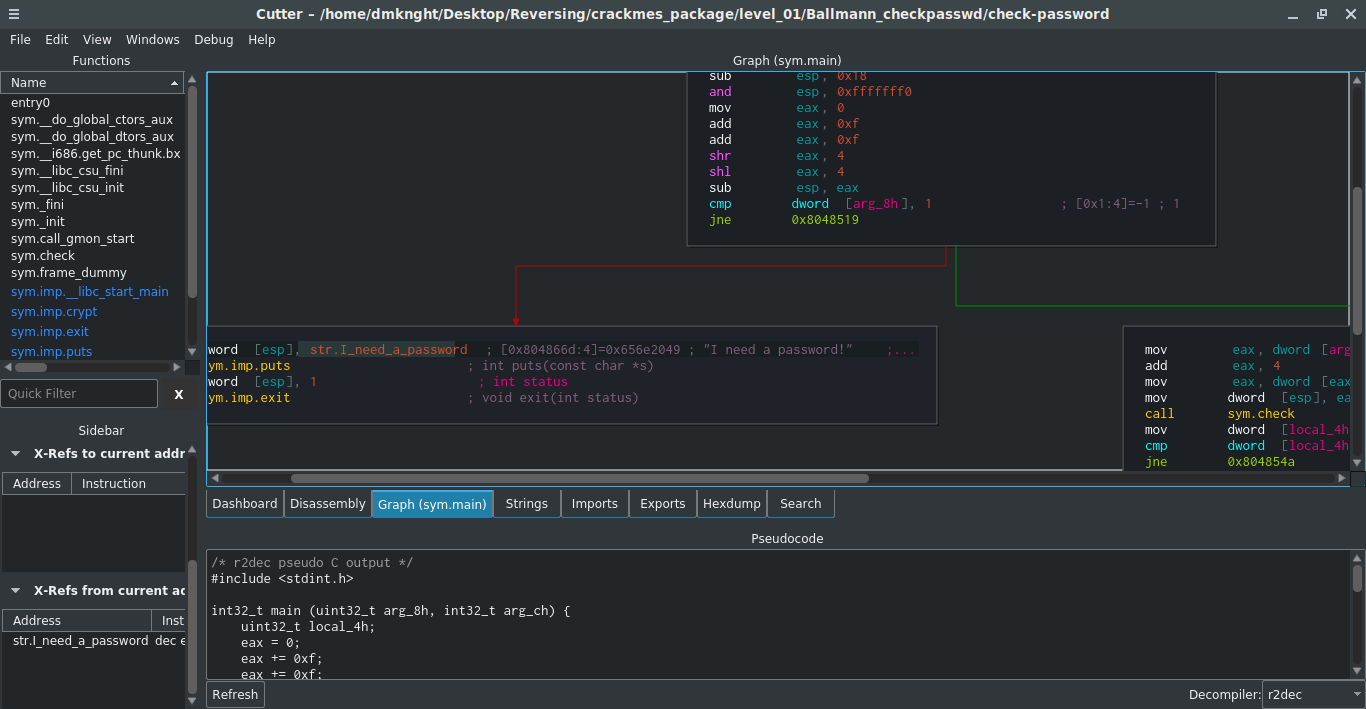The height and width of the screenshot is (709, 1366).
Task: Click the Refresh button for pseudocode
Action: tap(234, 694)
